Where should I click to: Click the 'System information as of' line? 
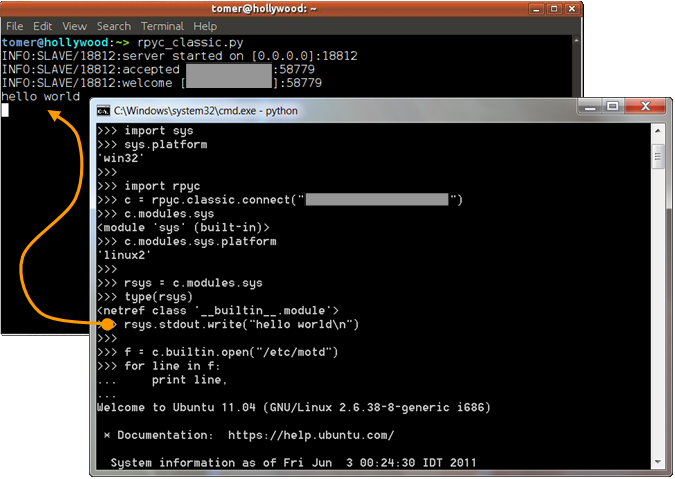click(293, 463)
